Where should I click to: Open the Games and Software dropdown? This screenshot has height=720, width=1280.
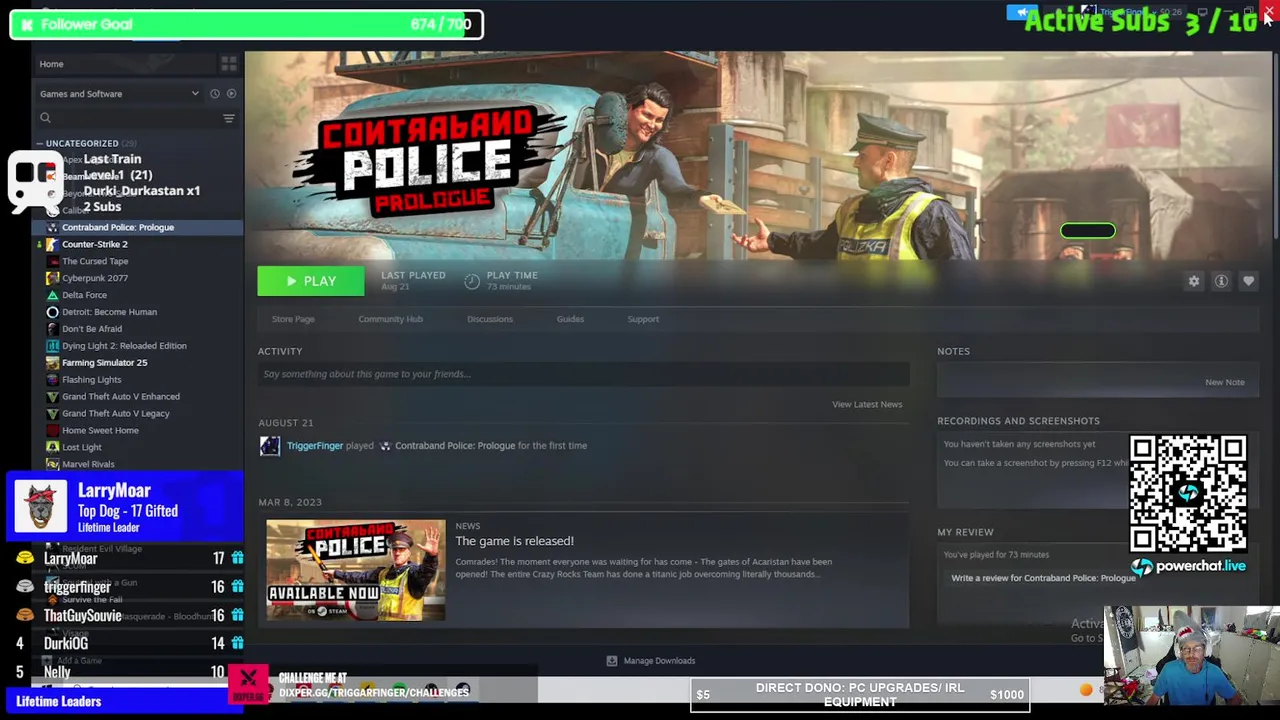click(119, 94)
